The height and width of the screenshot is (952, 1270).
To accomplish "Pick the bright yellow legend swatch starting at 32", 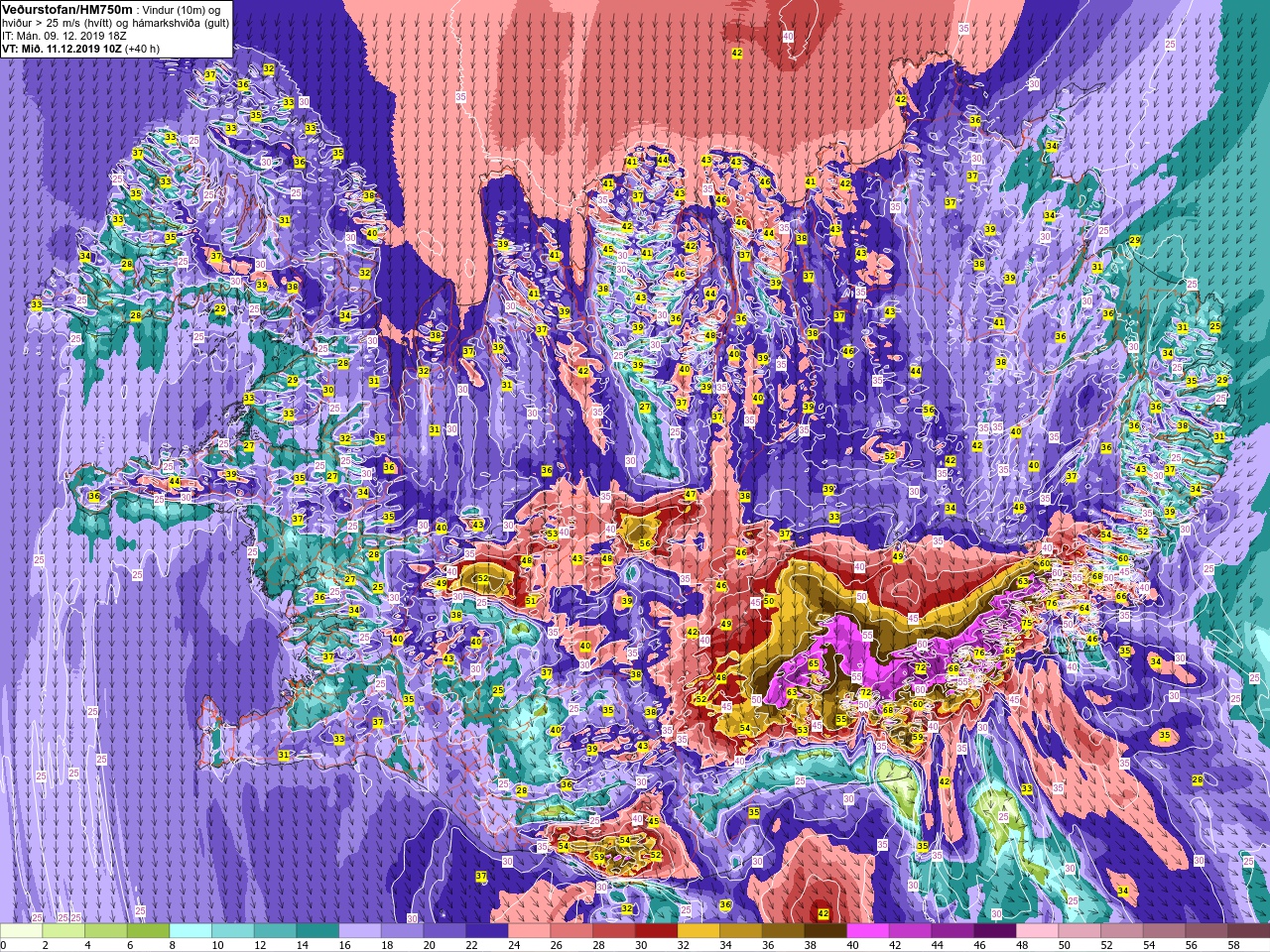I will tap(698, 931).
